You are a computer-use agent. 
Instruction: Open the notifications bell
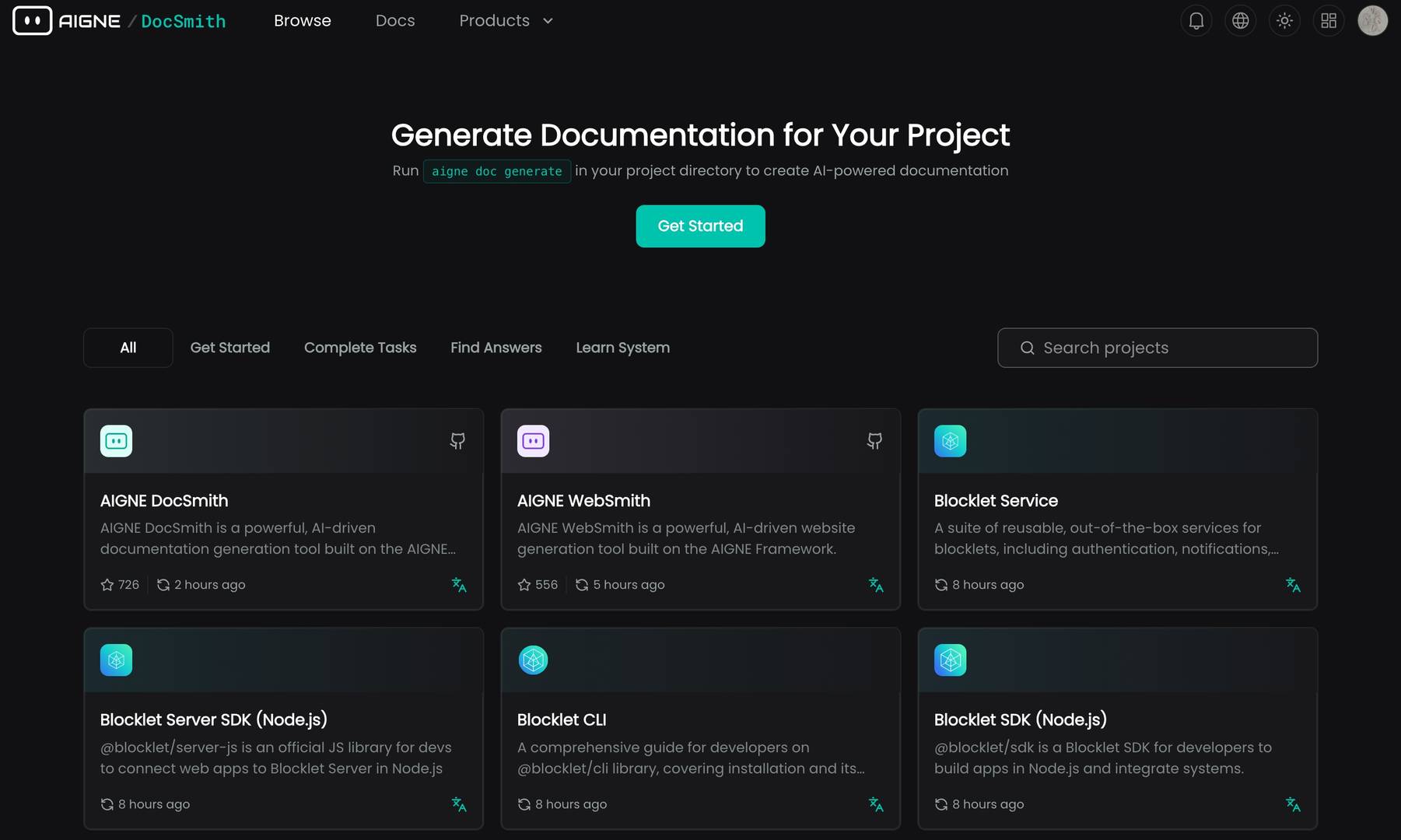(x=1196, y=20)
